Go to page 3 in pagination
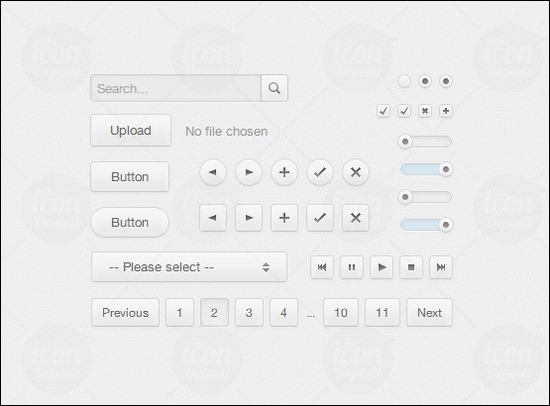This screenshot has width=550, height=406. (x=249, y=312)
